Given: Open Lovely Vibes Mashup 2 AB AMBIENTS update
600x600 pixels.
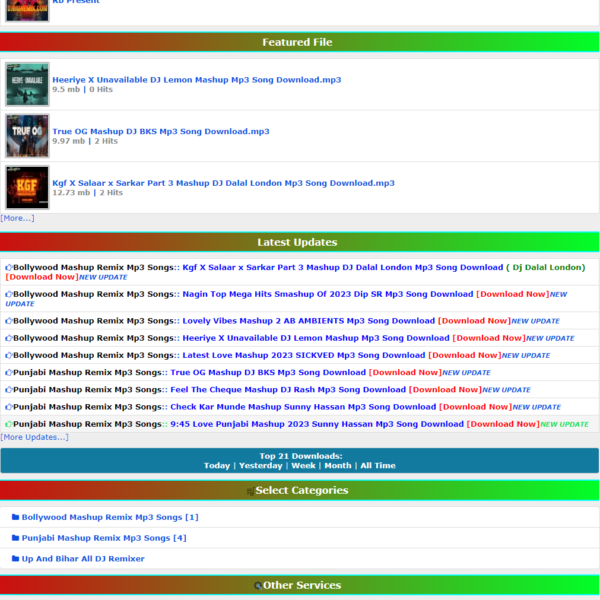Looking at the screenshot, I should [308, 321].
